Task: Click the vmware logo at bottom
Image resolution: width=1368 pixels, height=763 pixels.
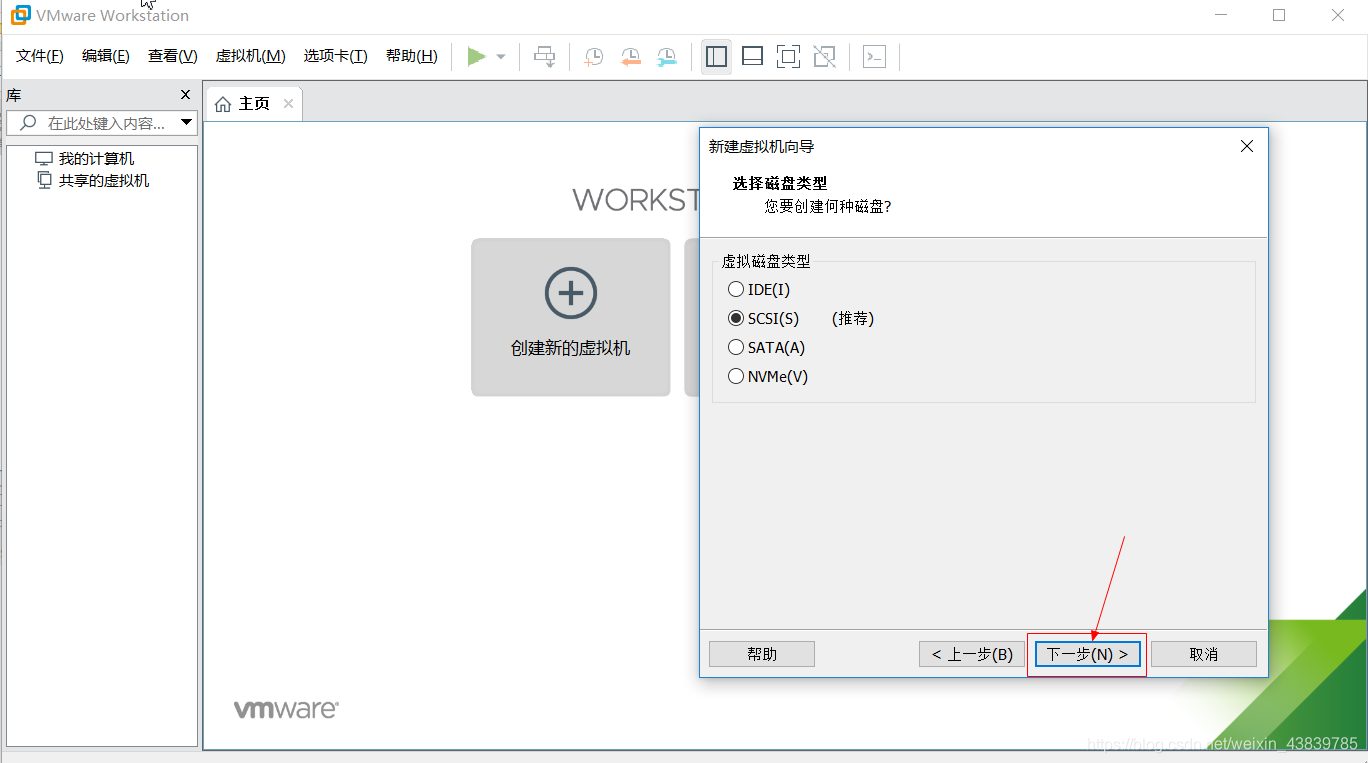Action: click(286, 709)
